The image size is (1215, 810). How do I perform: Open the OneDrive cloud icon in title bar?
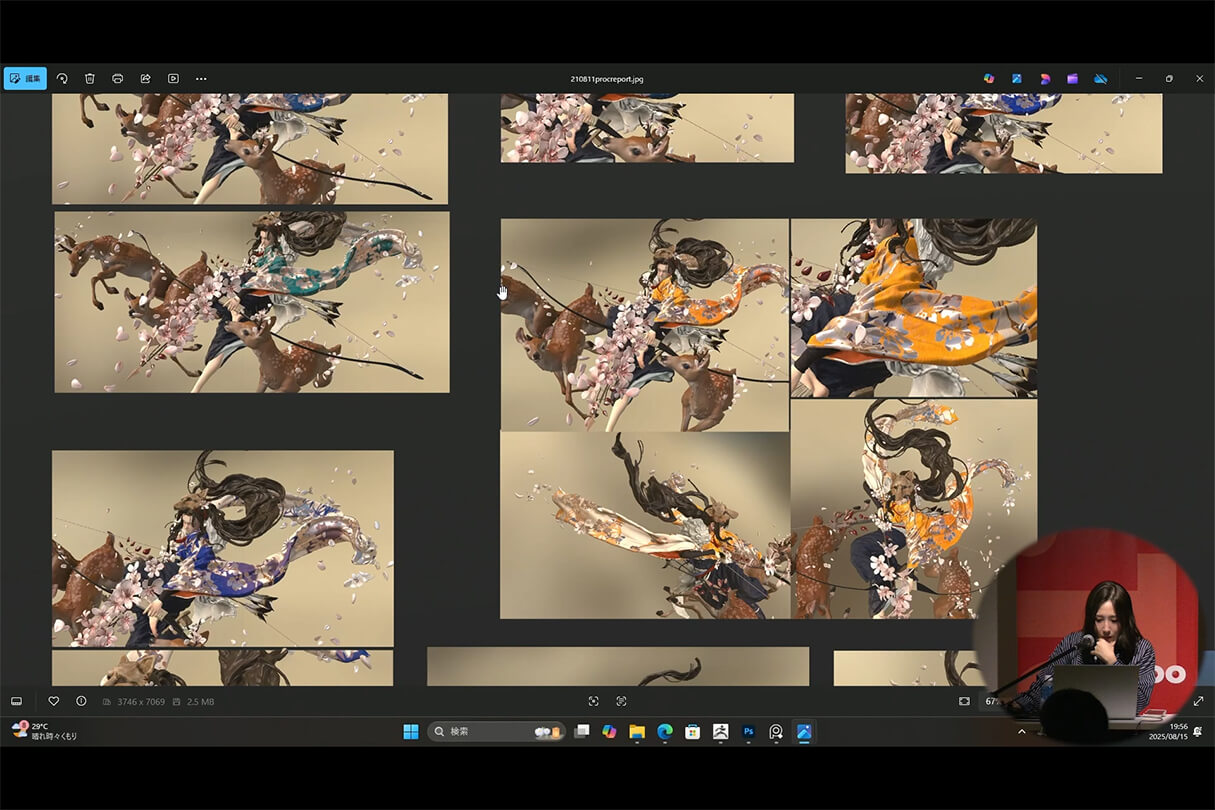click(x=1100, y=78)
